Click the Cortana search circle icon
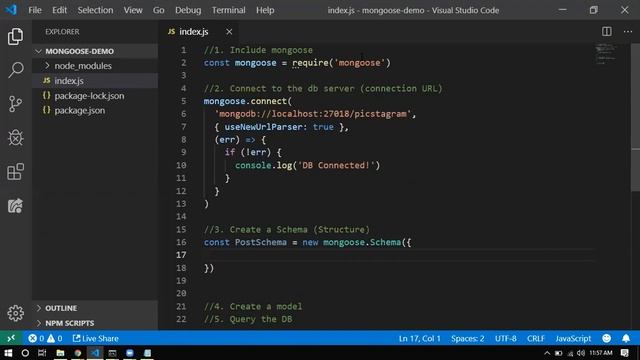Screen dimensions: 640x360 [25, 353]
